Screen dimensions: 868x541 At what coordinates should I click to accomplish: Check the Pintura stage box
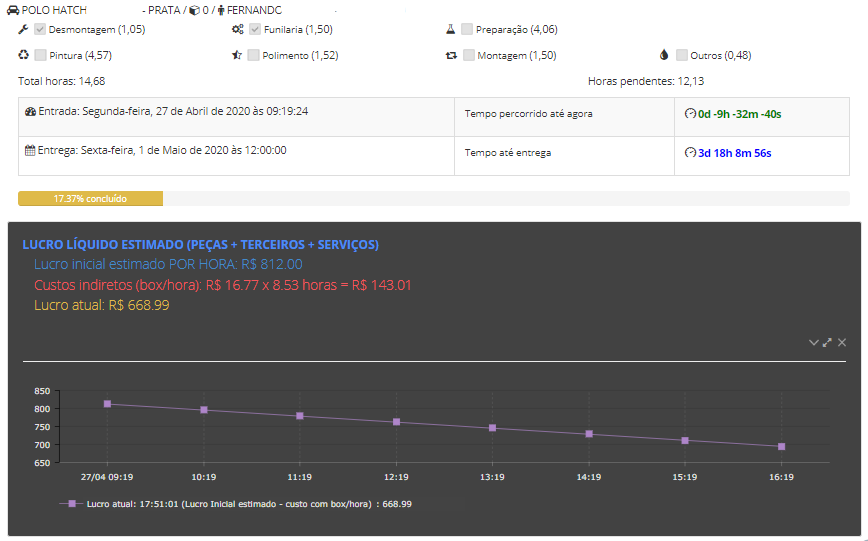pyautogui.click(x=41, y=56)
